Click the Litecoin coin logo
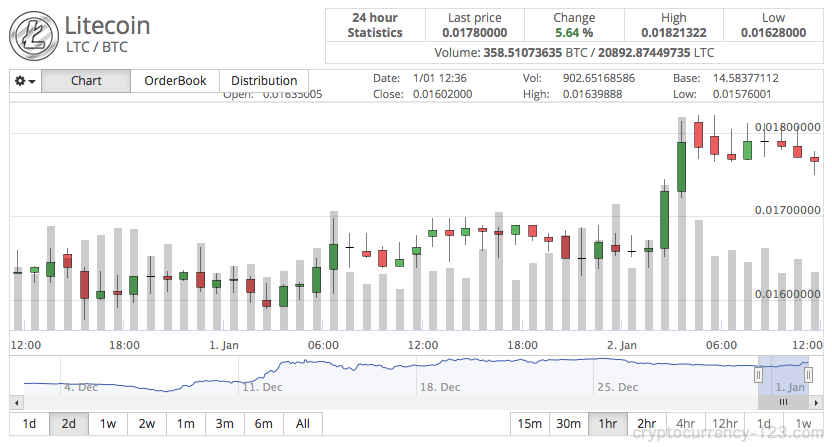 34,36
